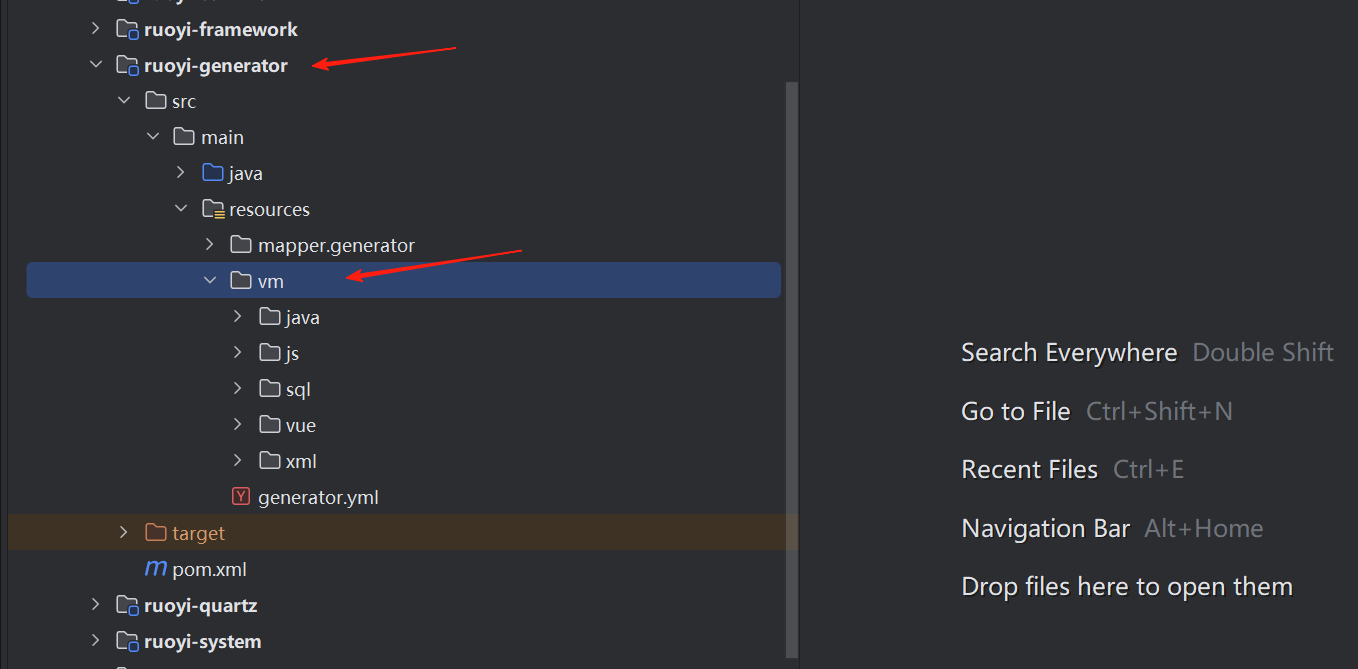
Task: Click the resources root folder icon
Action: [212, 209]
